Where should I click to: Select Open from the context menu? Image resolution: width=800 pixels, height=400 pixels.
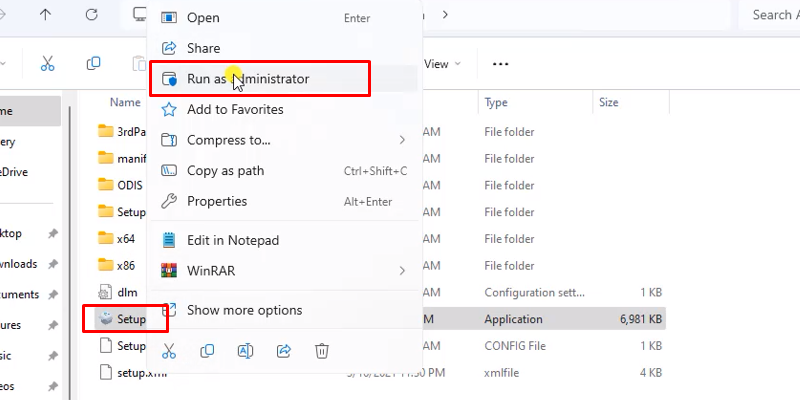[203, 18]
